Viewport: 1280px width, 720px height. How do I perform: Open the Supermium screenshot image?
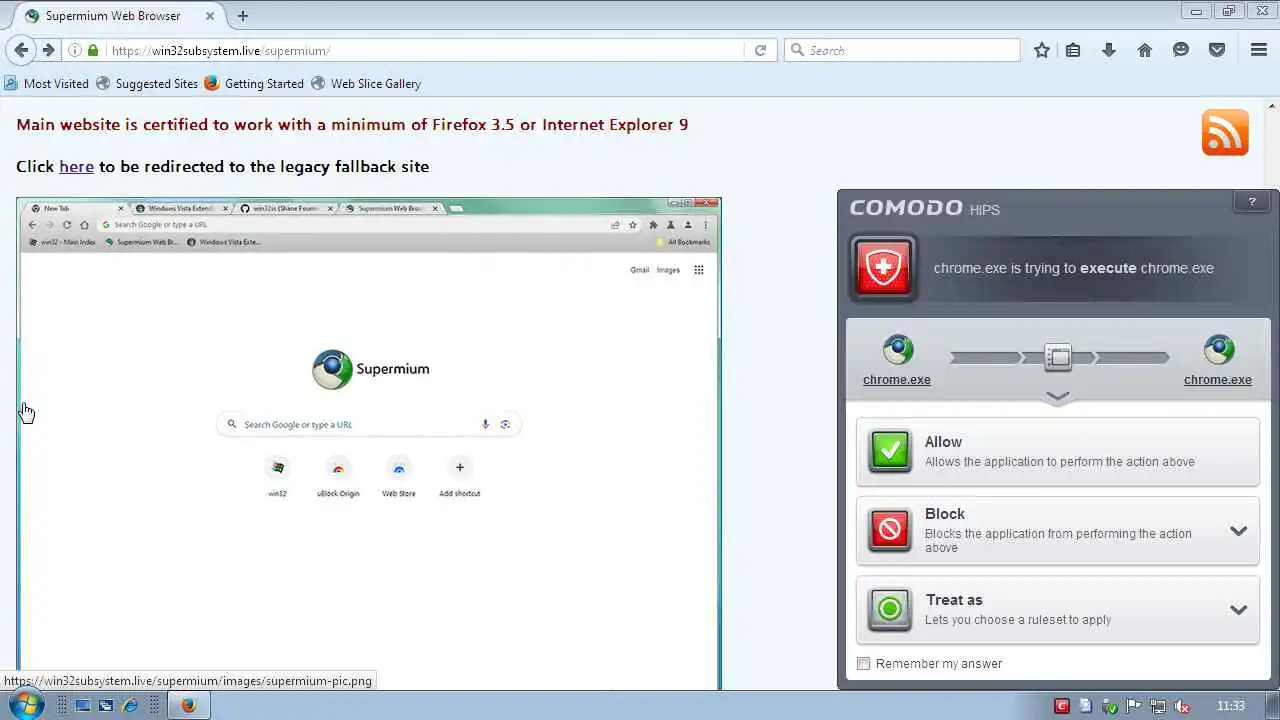coord(369,444)
